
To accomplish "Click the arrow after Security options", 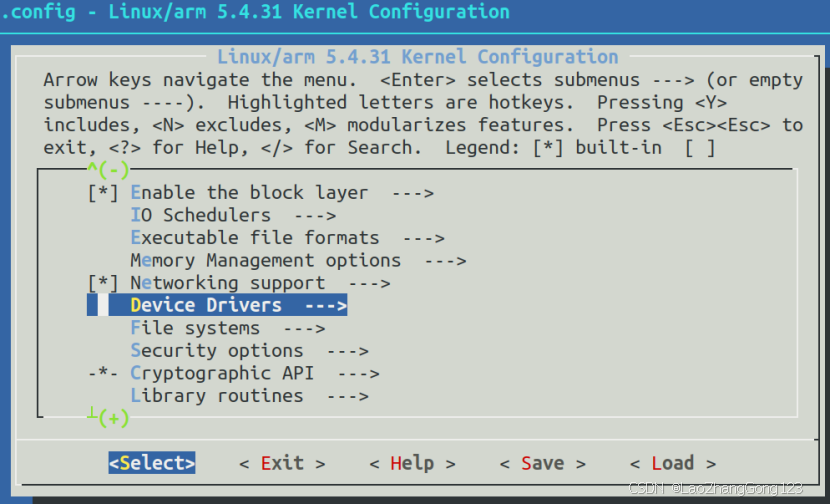I will tap(348, 351).
